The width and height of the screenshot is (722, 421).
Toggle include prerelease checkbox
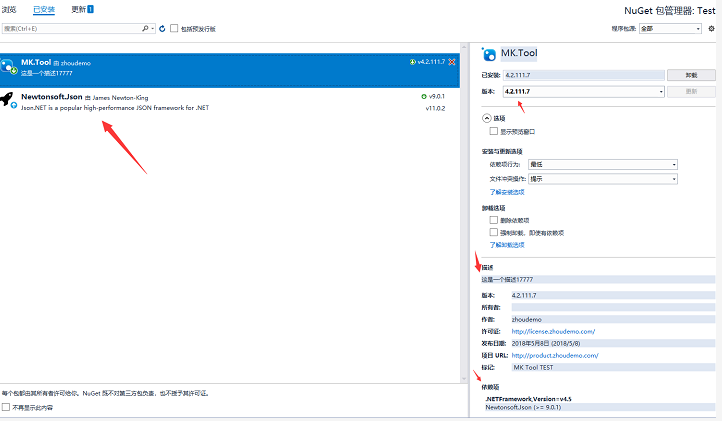click(x=174, y=29)
